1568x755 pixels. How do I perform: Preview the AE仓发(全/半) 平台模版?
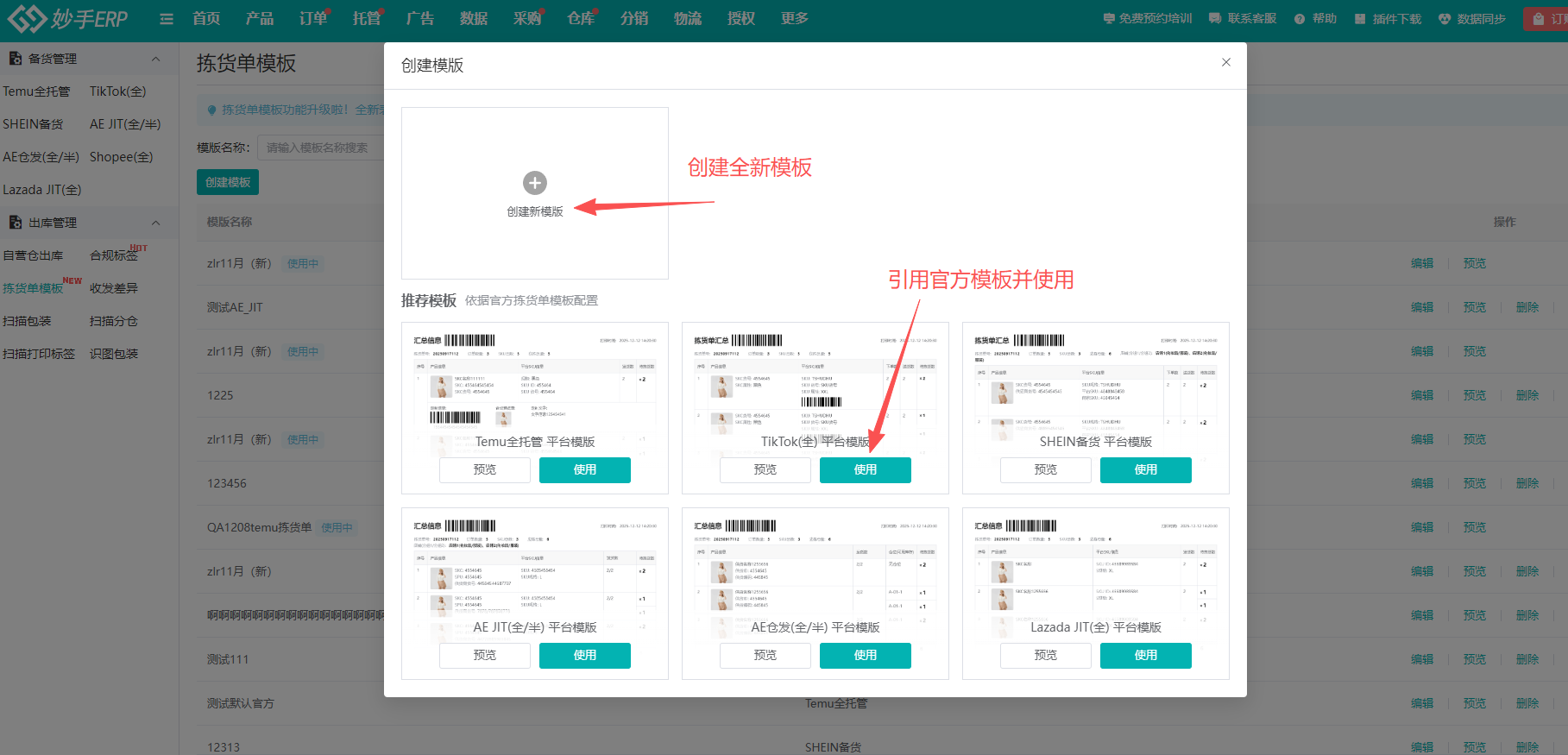(x=765, y=655)
